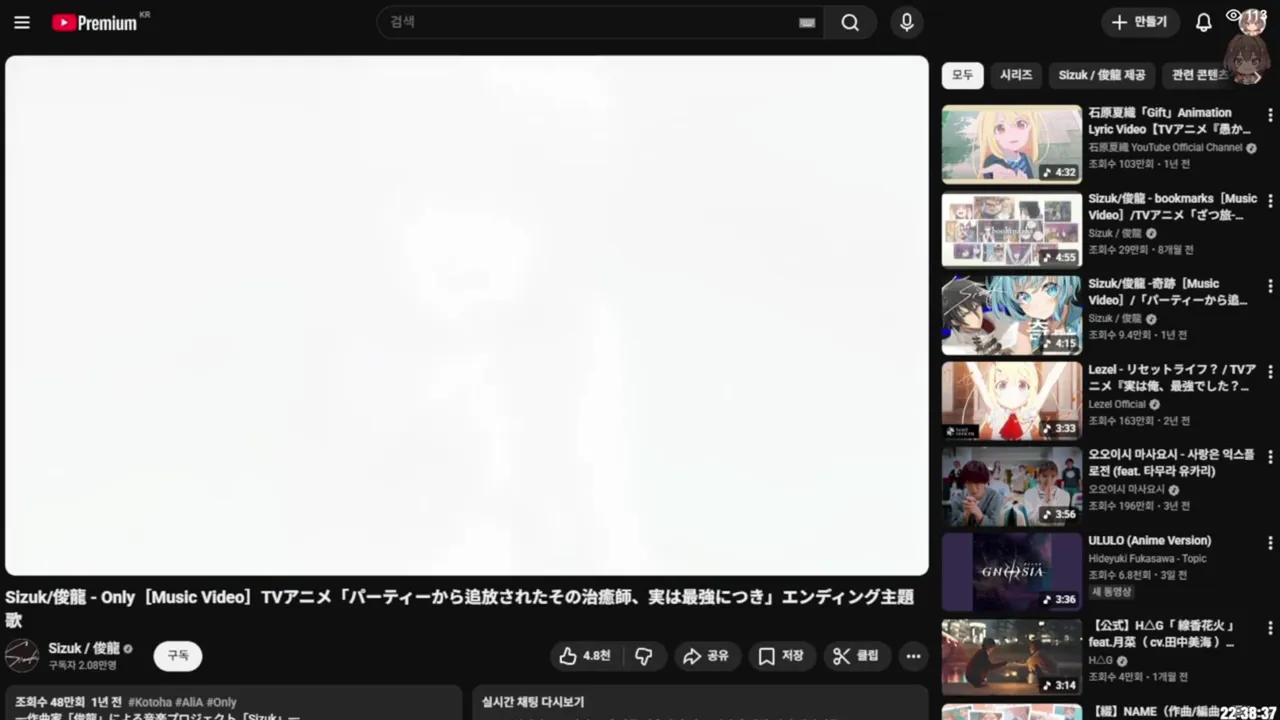Viewport: 1280px width, 720px height.
Task: Open options menu for H△G 線香花火 video
Action: [x=1270, y=628]
